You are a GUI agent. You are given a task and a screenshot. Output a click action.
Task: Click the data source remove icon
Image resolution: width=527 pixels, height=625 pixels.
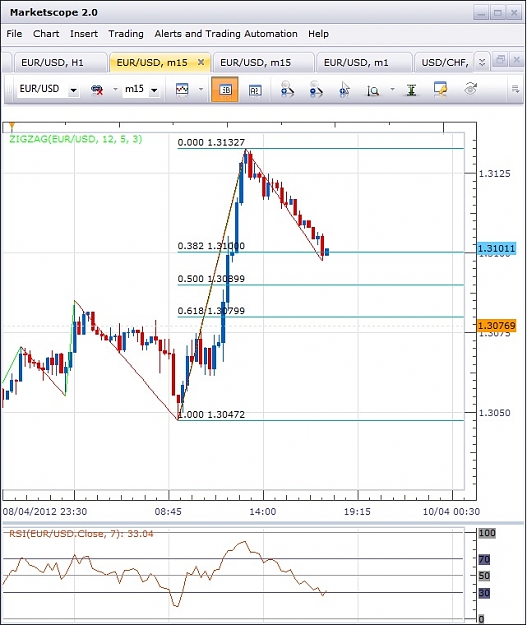pos(97,90)
